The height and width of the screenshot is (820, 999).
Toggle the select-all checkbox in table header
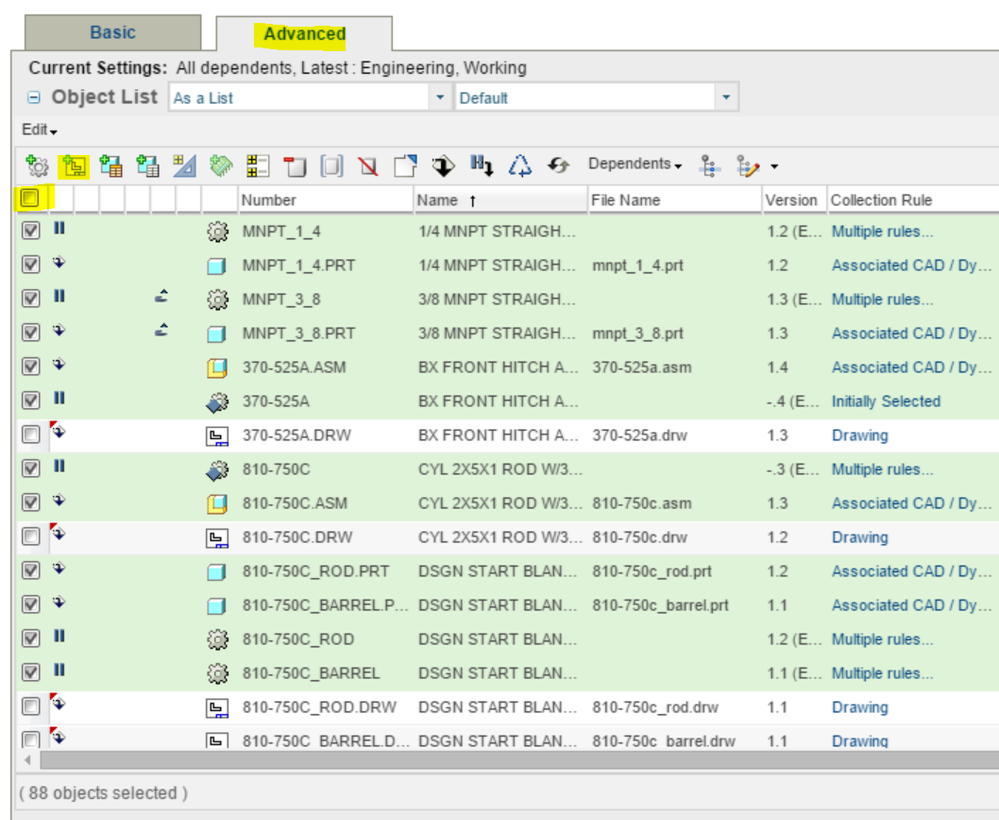point(30,198)
